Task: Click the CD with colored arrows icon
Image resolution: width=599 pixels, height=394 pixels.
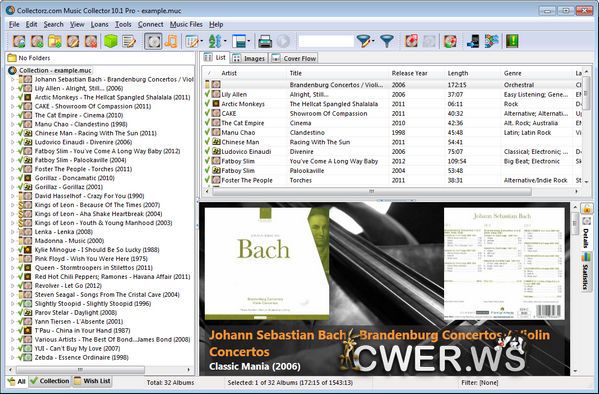Action: 450,41
